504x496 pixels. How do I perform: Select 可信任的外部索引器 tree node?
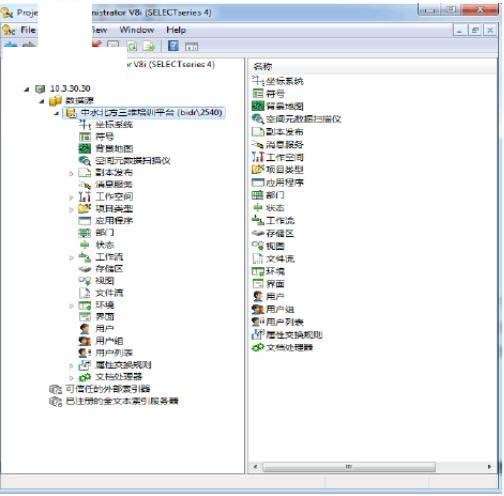[108, 389]
